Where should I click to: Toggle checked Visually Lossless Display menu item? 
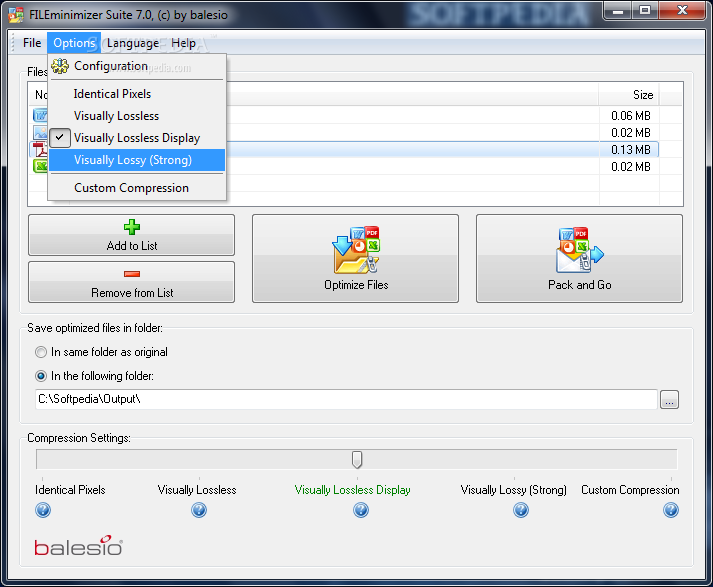(x=136, y=138)
